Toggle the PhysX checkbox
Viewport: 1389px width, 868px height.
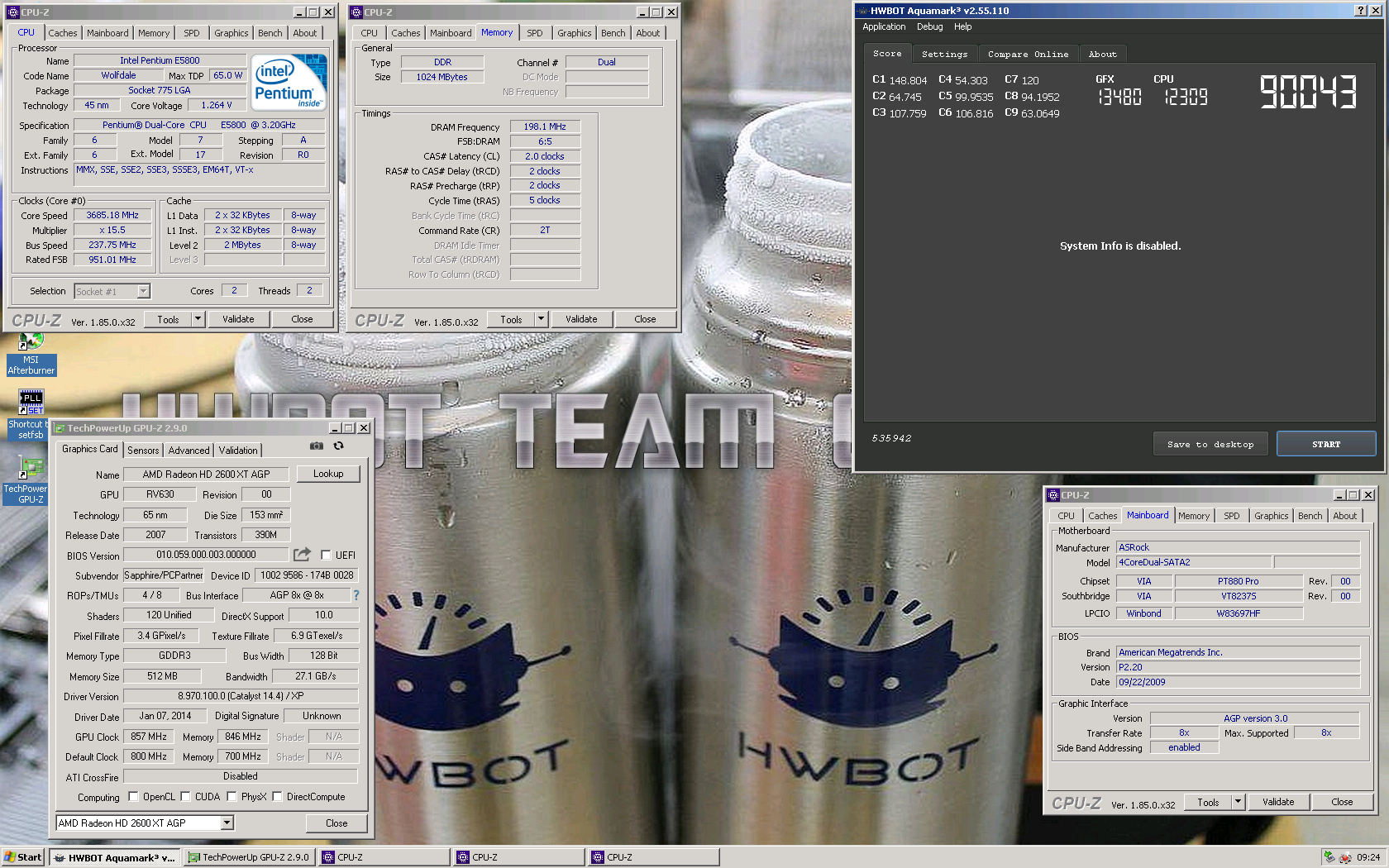click(231, 797)
